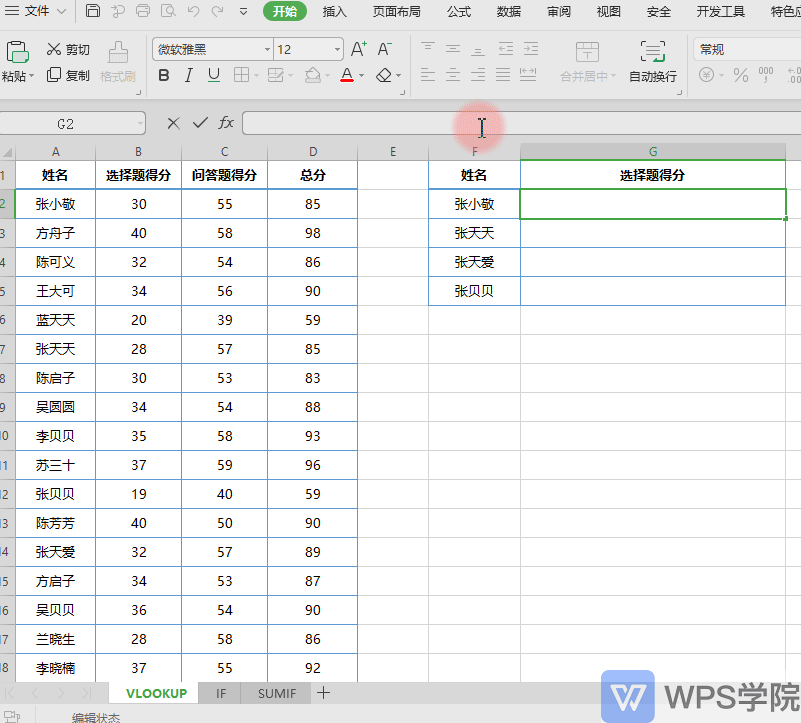Image resolution: width=801 pixels, height=723 pixels.
Task: Open the IF sheet tab
Action: coord(221,693)
